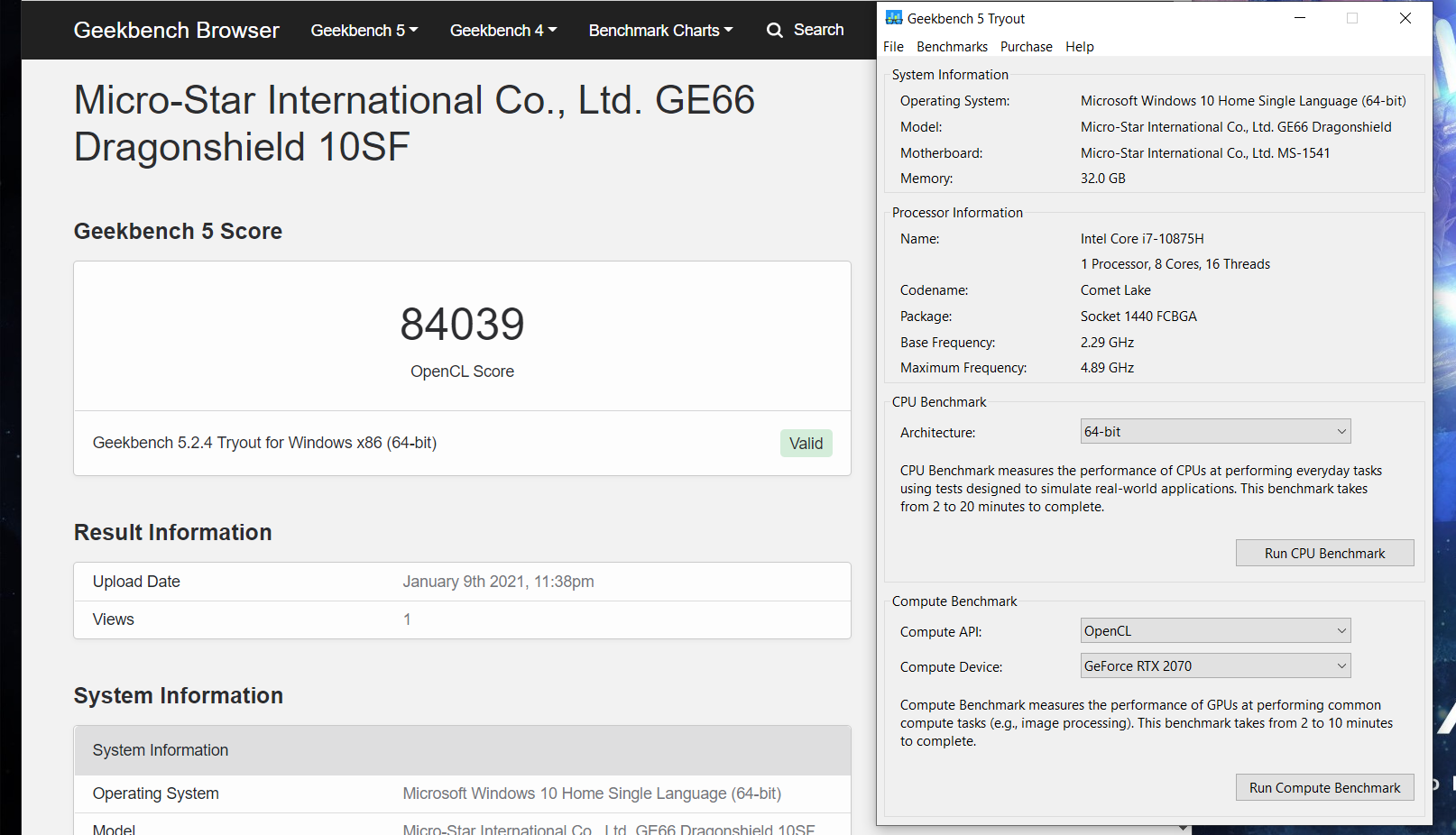Click Run CPU Benchmark button
This screenshot has height=835, width=1456.
point(1324,553)
